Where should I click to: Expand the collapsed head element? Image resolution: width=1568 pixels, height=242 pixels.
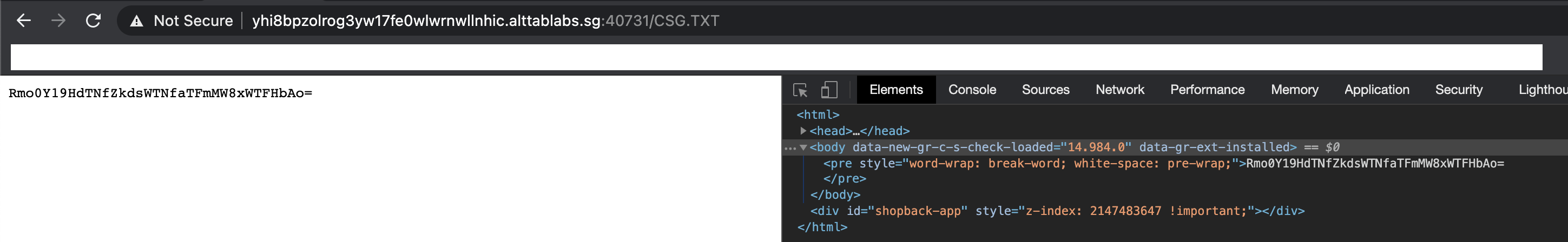click(x=803, y=131)
